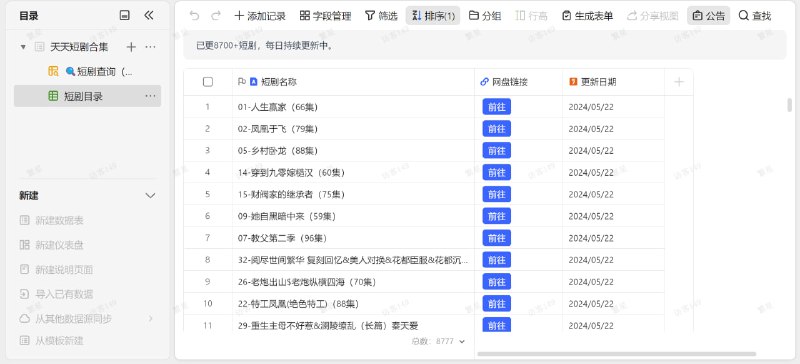Image resolution: width=800 pixels, height=364 pixels.
Task: Click the announcement banner 已更8700+短剧
Action: click(485, 45)
